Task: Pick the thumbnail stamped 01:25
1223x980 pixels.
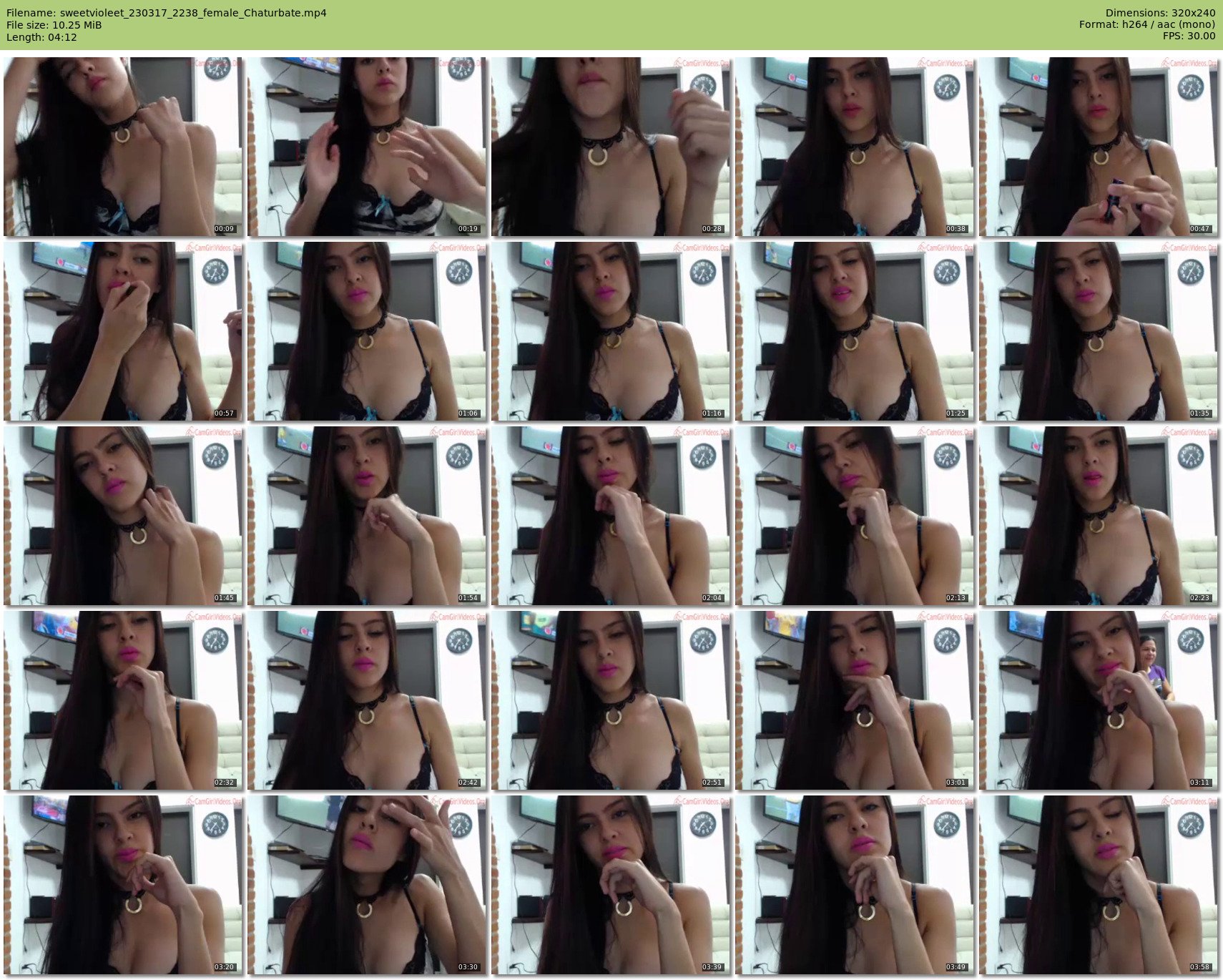Action: point(855,331)
